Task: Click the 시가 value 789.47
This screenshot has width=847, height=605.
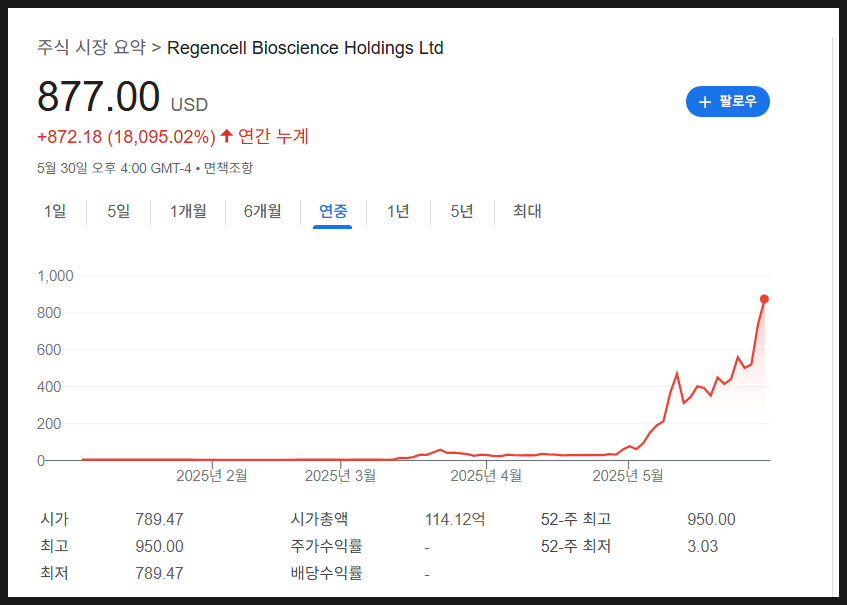Action: coord(159,520)
